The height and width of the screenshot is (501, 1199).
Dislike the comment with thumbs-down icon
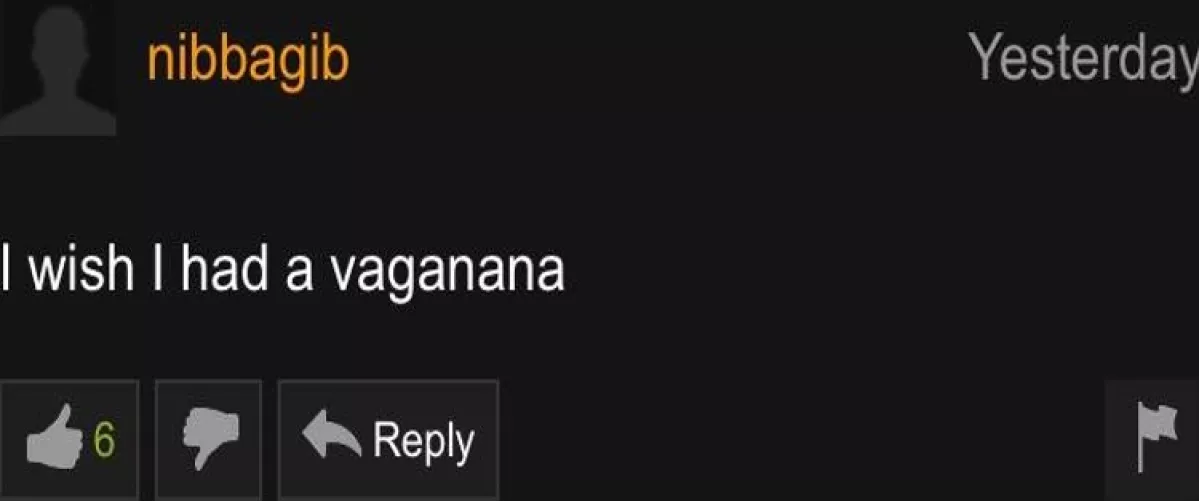point(210,438)
